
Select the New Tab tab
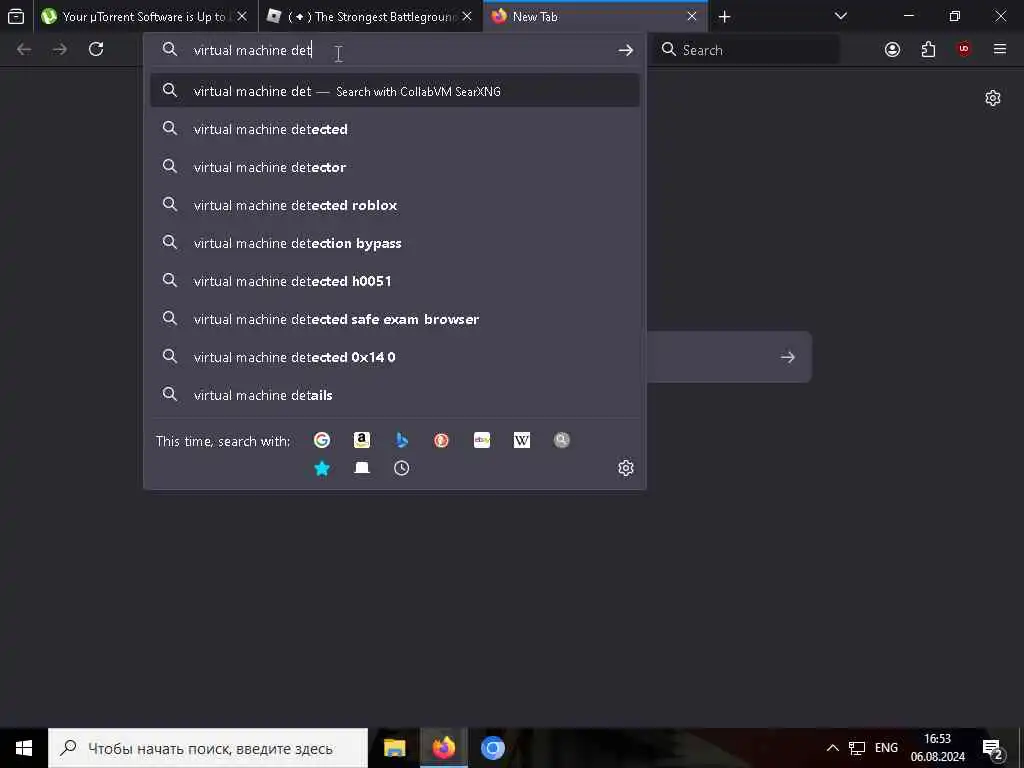point(595,16)
